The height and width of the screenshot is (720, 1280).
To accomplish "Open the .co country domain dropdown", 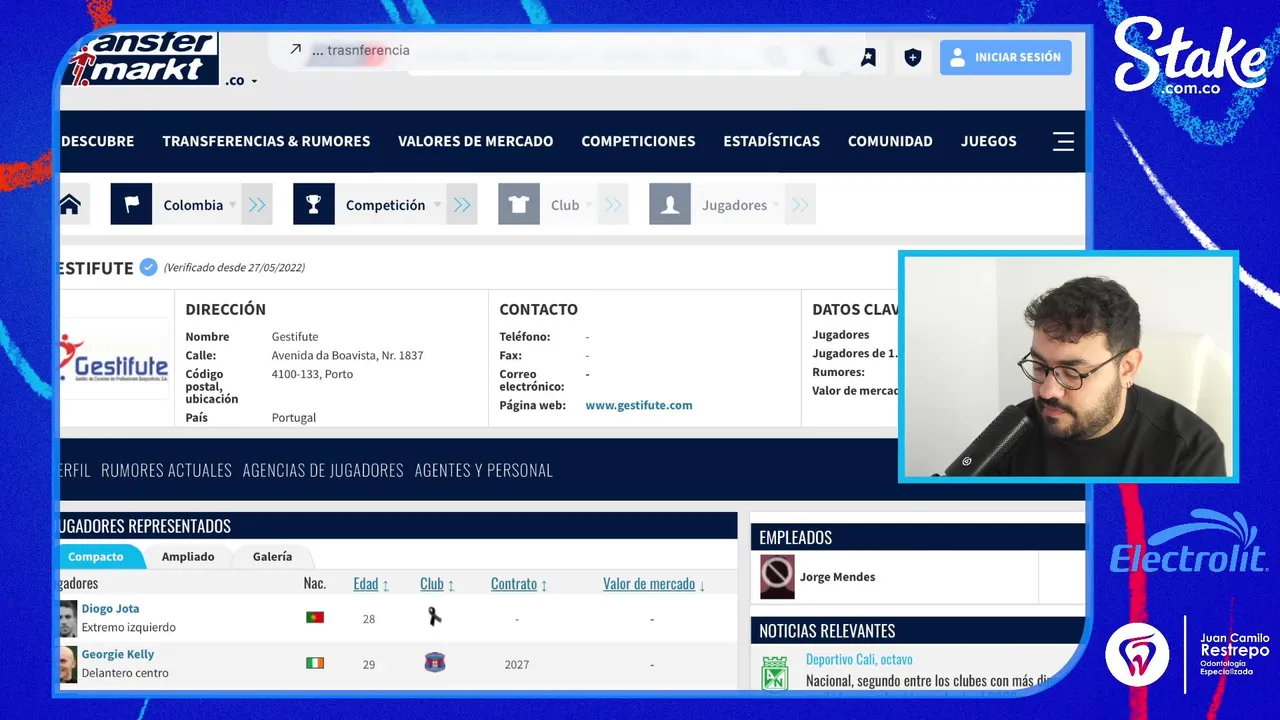I will 241,81.
